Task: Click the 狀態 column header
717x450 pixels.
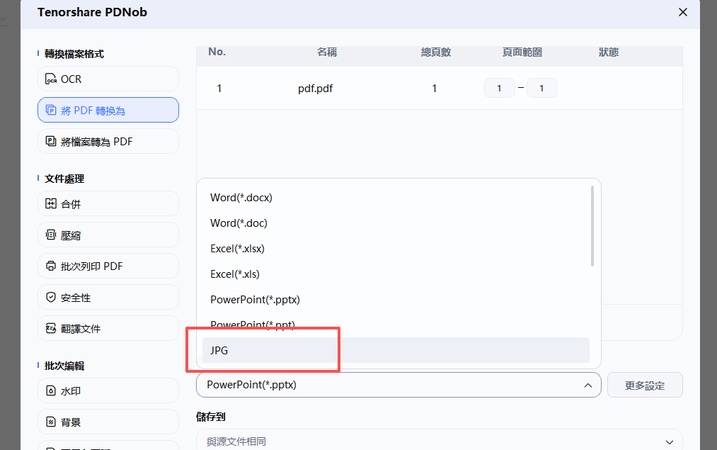Action: pyautogui.click(x=609, y=52)
